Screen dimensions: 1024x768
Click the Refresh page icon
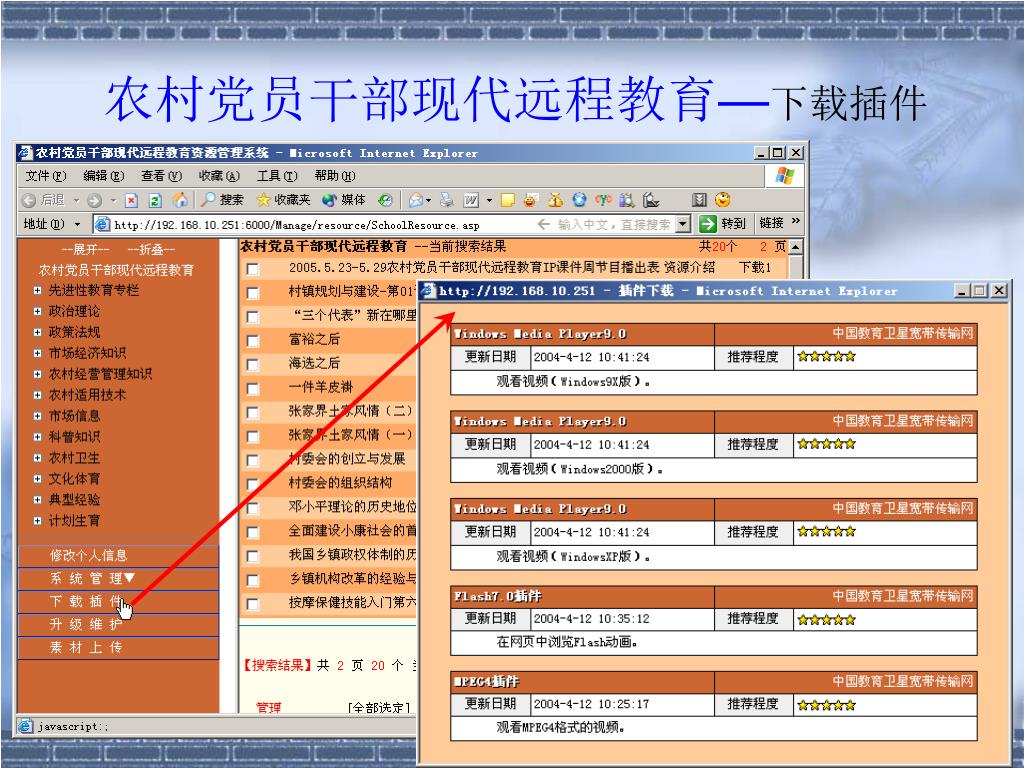[155, 200]
